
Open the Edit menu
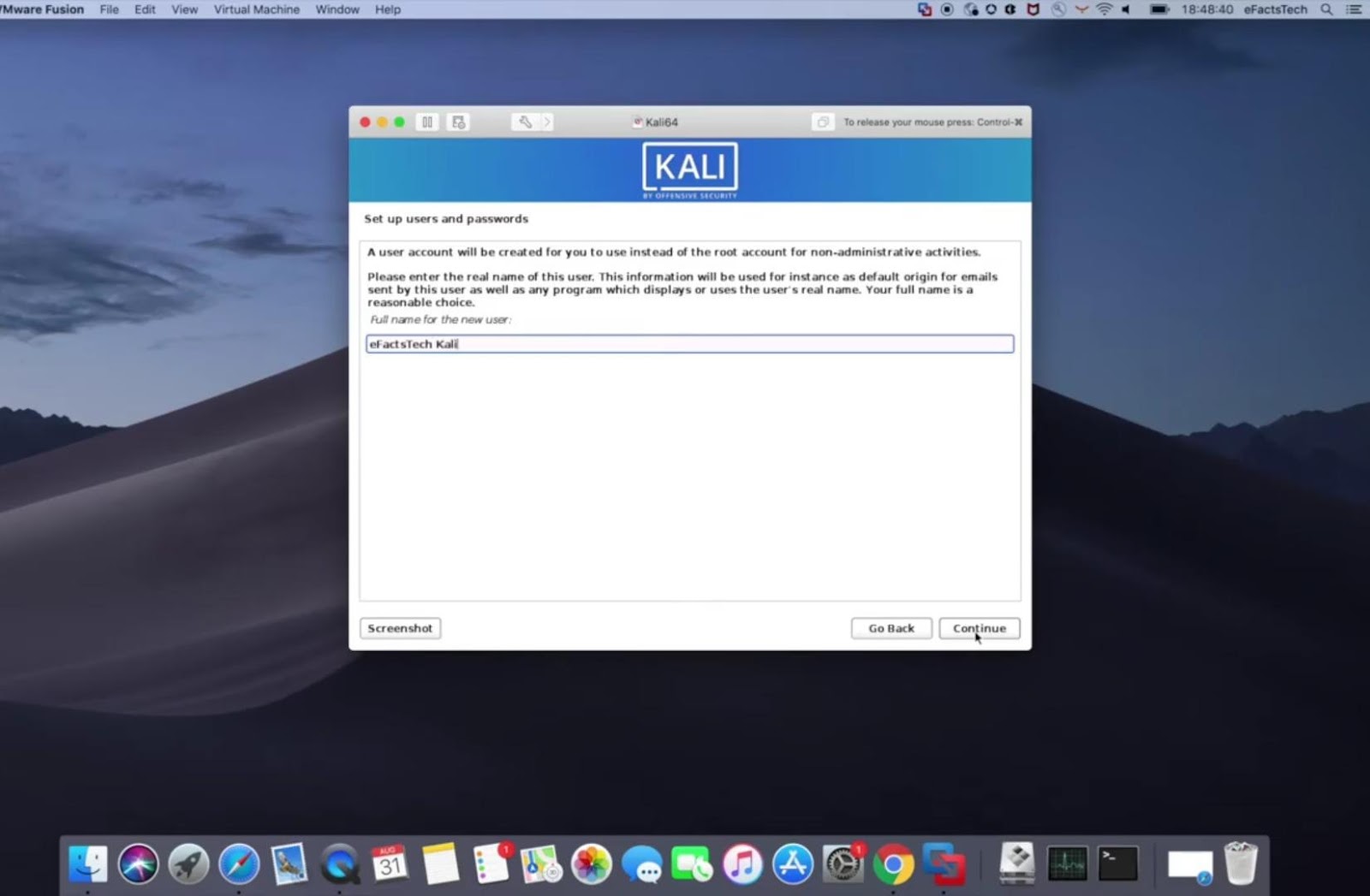click(x=145, y=9)
